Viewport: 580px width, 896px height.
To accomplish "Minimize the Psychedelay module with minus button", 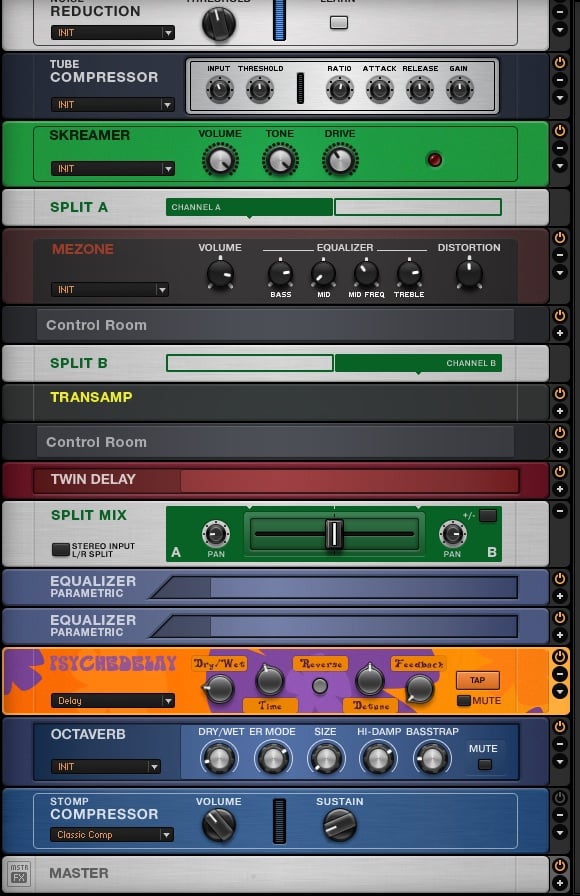I will click(560, 674).
